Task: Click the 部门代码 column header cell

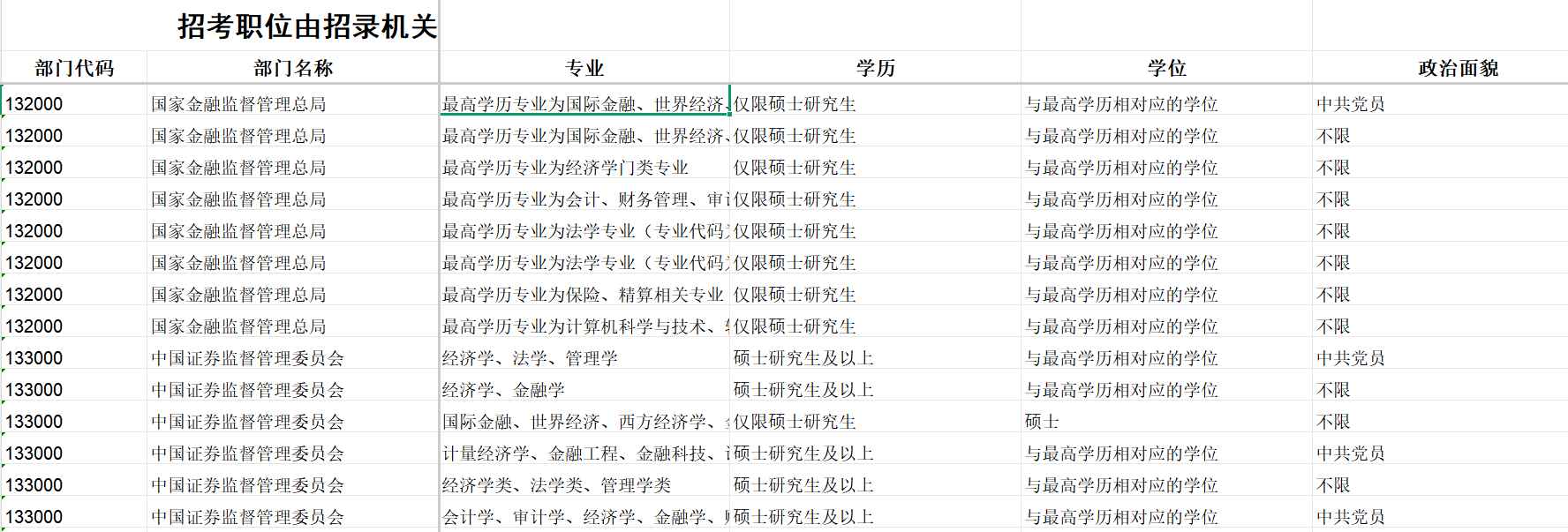Action: [x=74, y=68]
